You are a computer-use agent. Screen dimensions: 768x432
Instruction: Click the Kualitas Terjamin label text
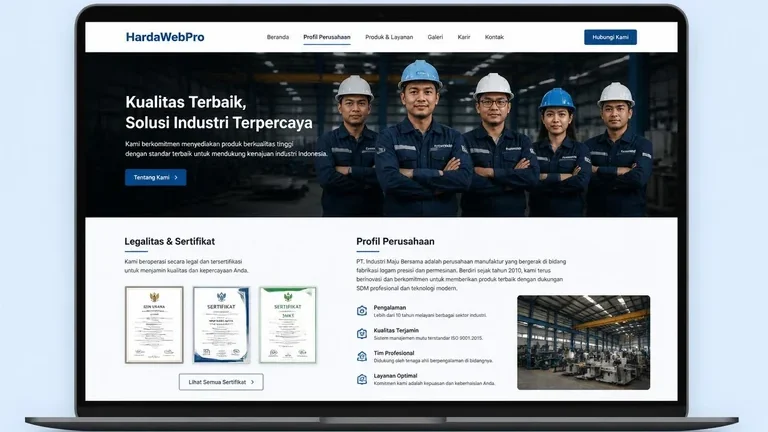pos(396,330)
